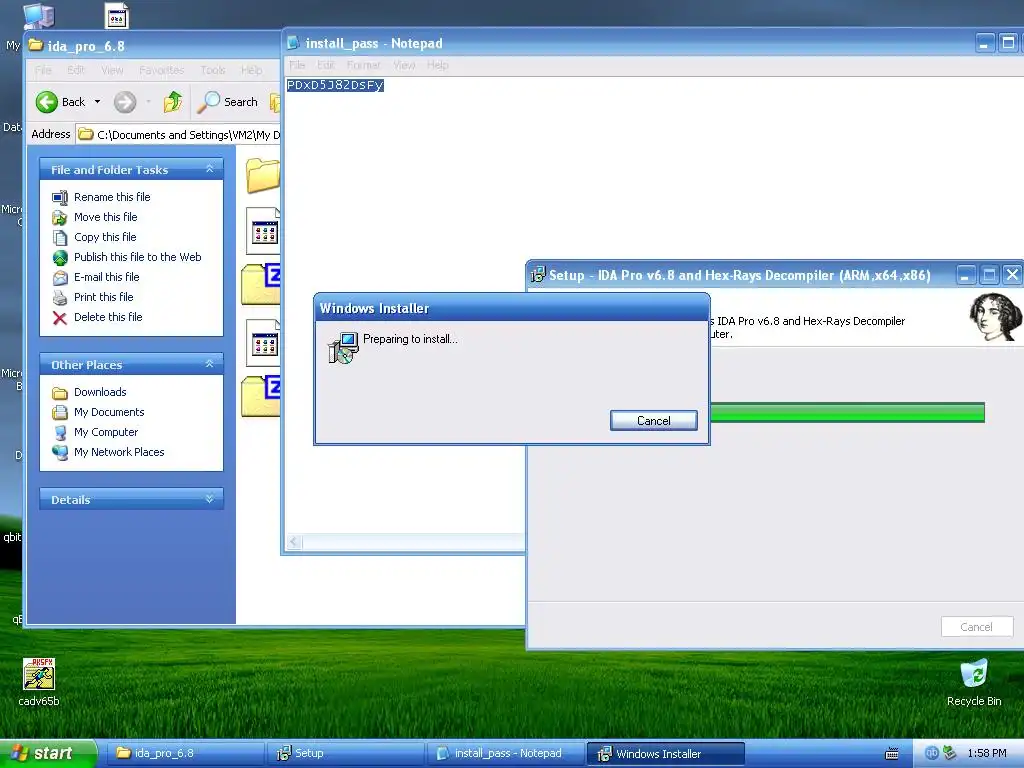Collapse the File and Folder Tasks panel
The image size is (1024, 768).
coord(210,169)
